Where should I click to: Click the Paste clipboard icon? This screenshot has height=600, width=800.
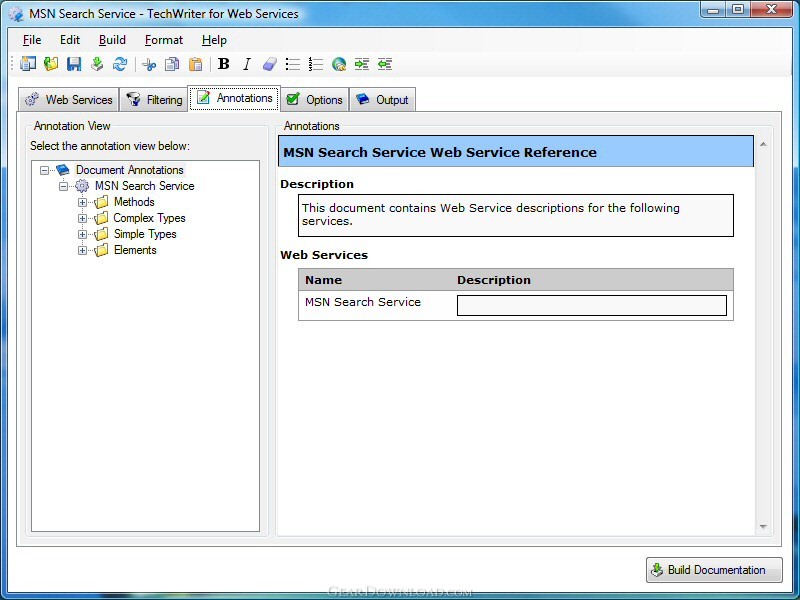pos(195,64)
